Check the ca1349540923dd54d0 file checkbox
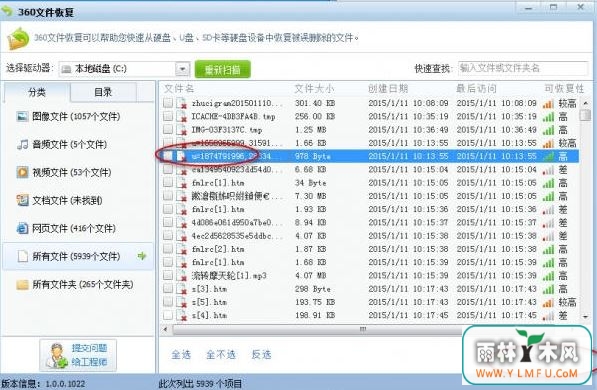 [x=168, y=169]
